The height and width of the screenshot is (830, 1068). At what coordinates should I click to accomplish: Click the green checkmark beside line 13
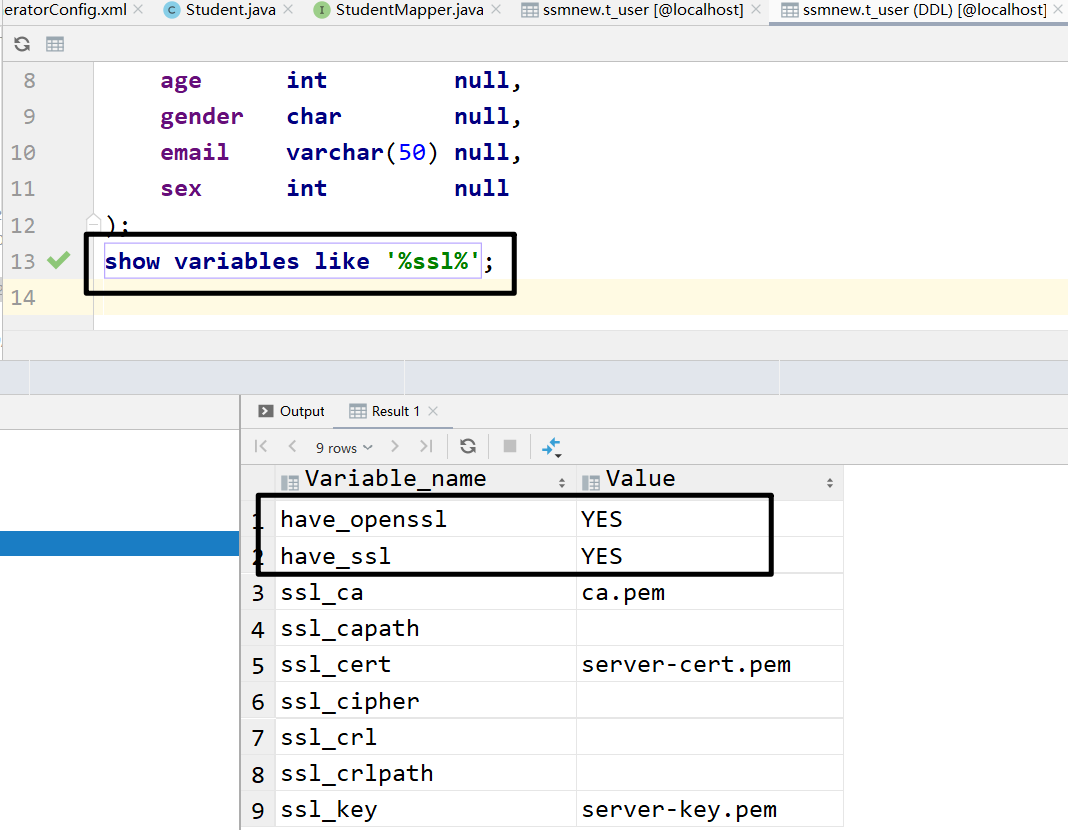tap(57, 260)
